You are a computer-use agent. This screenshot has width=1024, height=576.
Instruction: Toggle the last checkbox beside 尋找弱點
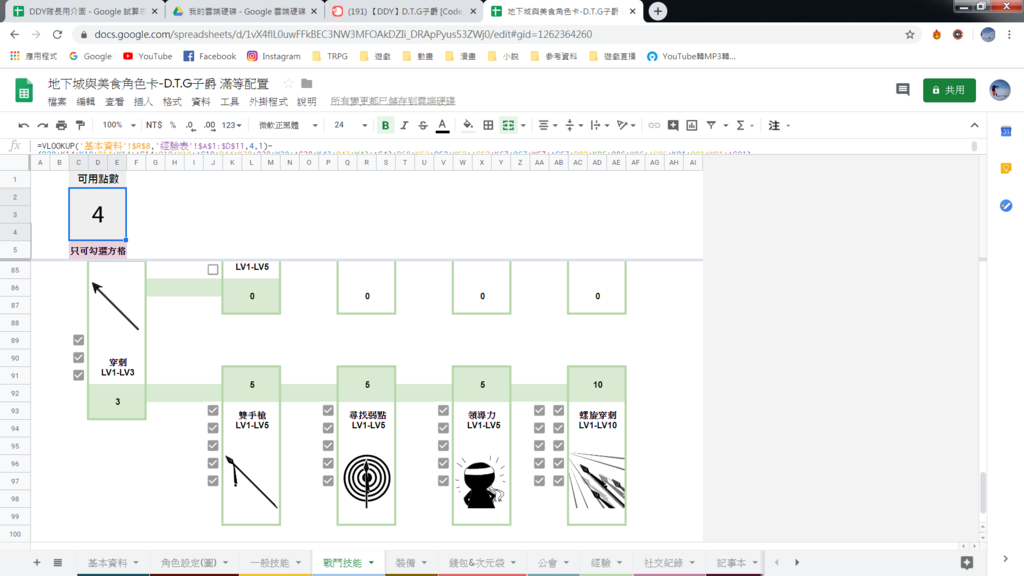pos(328,481)
